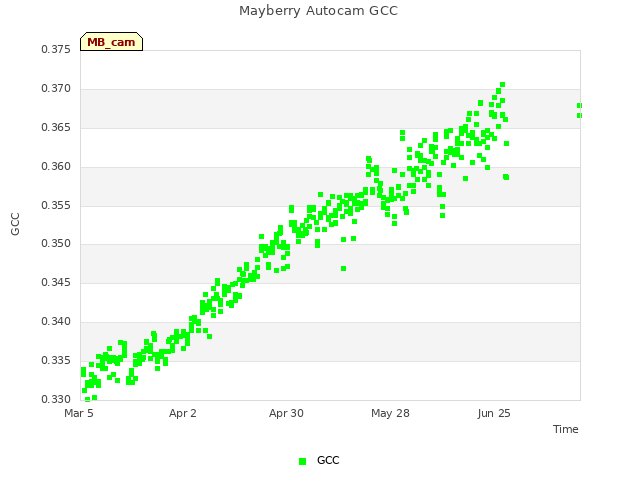Click the 0.370 y-axis value
640x480 pixels.
[56, 89]
